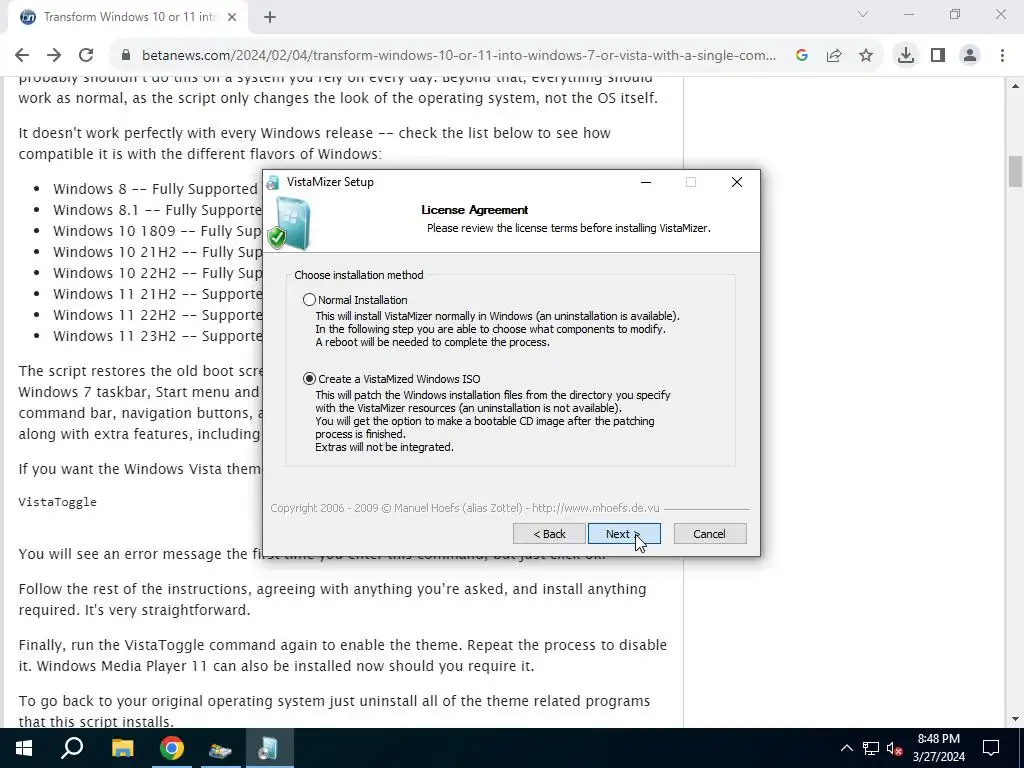Minimize the VistaMizer Setup dialog
This screenshot has width=1024, height=768.
pyautogui.click(x=646, y=182)
